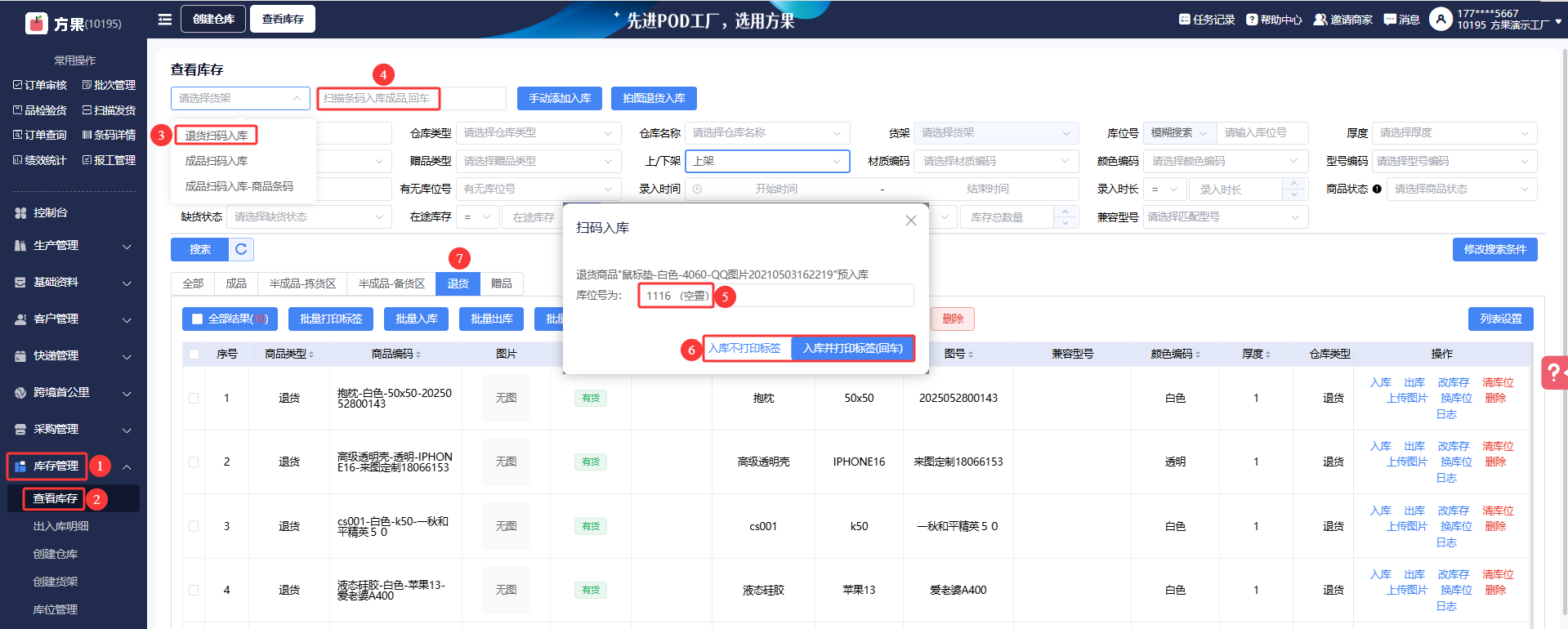The height and width of the screenshot is (629, 1568).
Task: Open the account dropdown arrow
Action: [1559, 22]
